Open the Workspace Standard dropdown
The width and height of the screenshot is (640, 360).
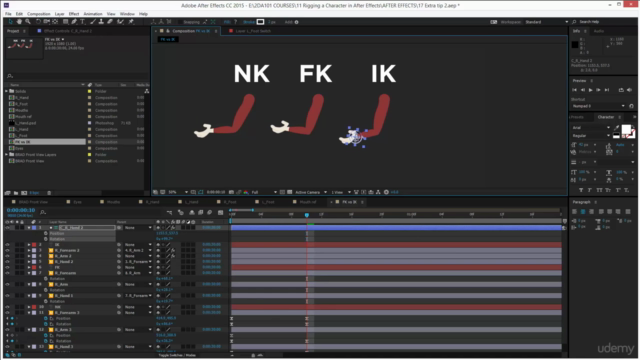coord(546,22)
